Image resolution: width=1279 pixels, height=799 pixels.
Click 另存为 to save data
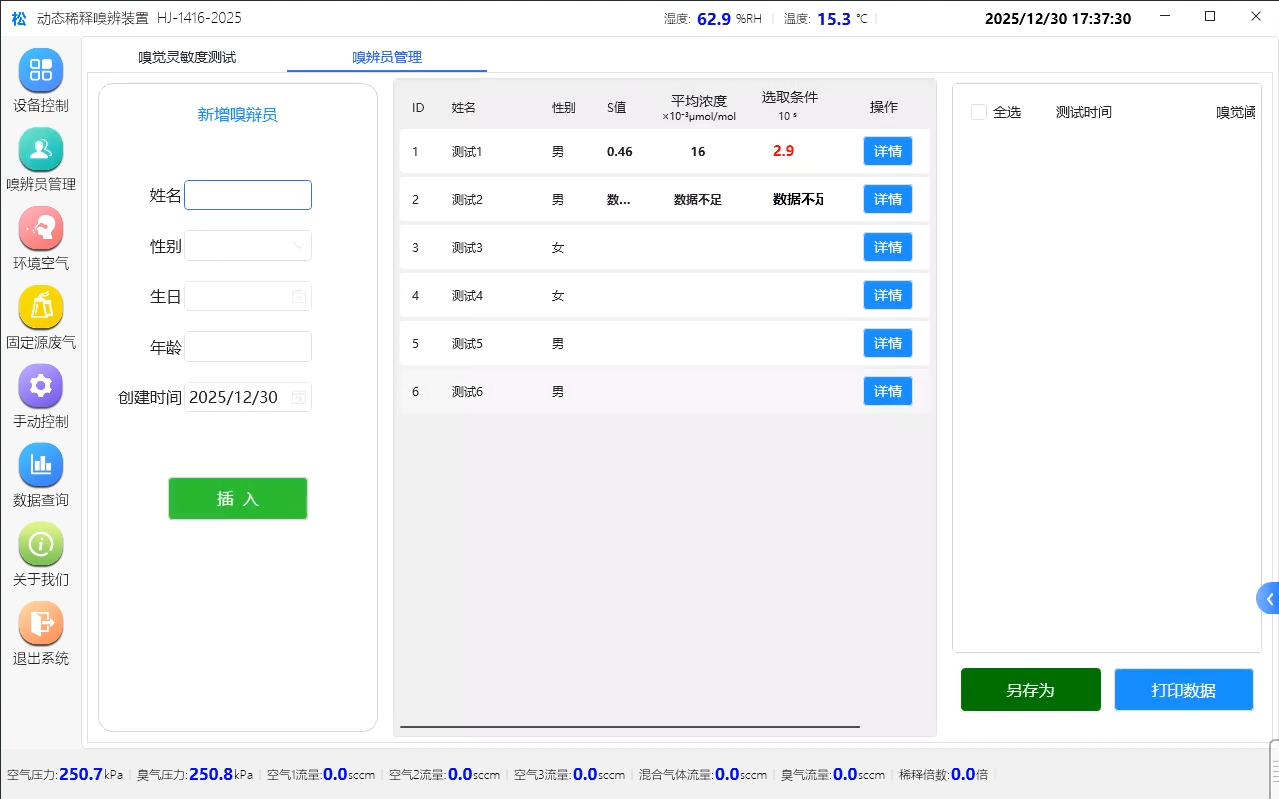tap(1030, 689)
